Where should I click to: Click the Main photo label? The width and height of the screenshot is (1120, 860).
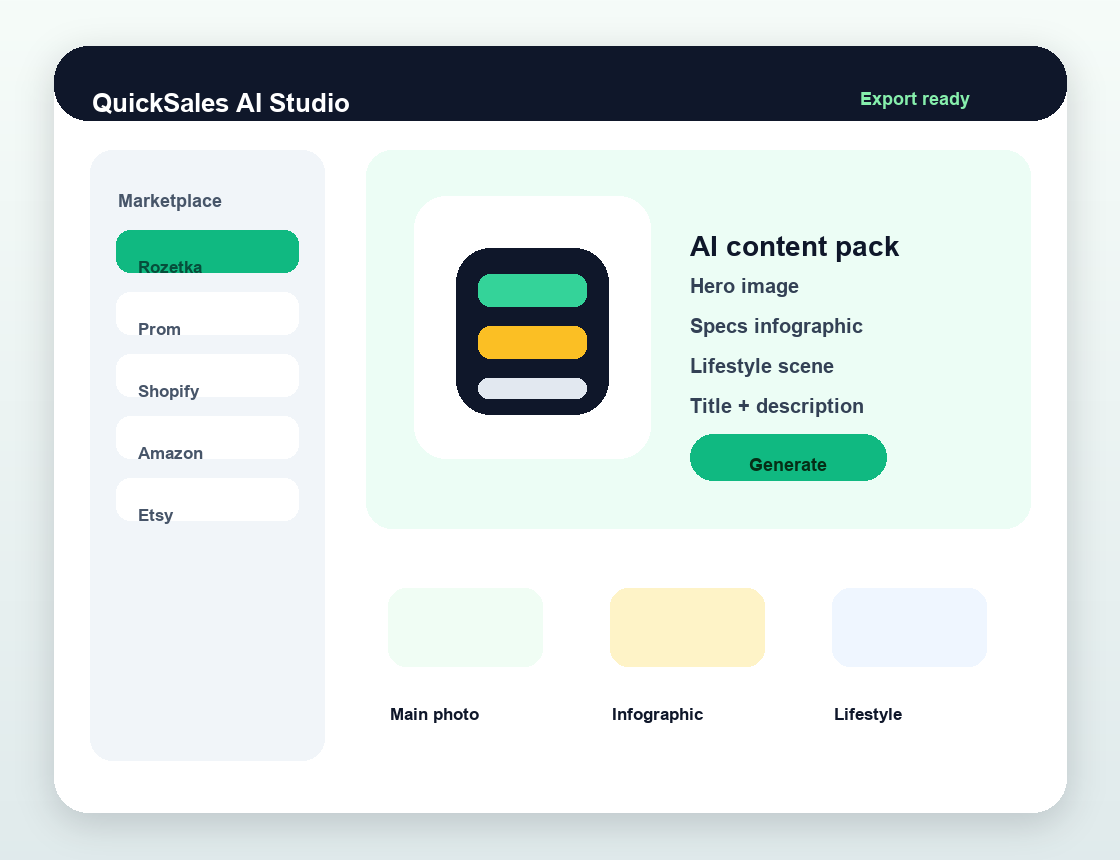(x=434, y=714)
